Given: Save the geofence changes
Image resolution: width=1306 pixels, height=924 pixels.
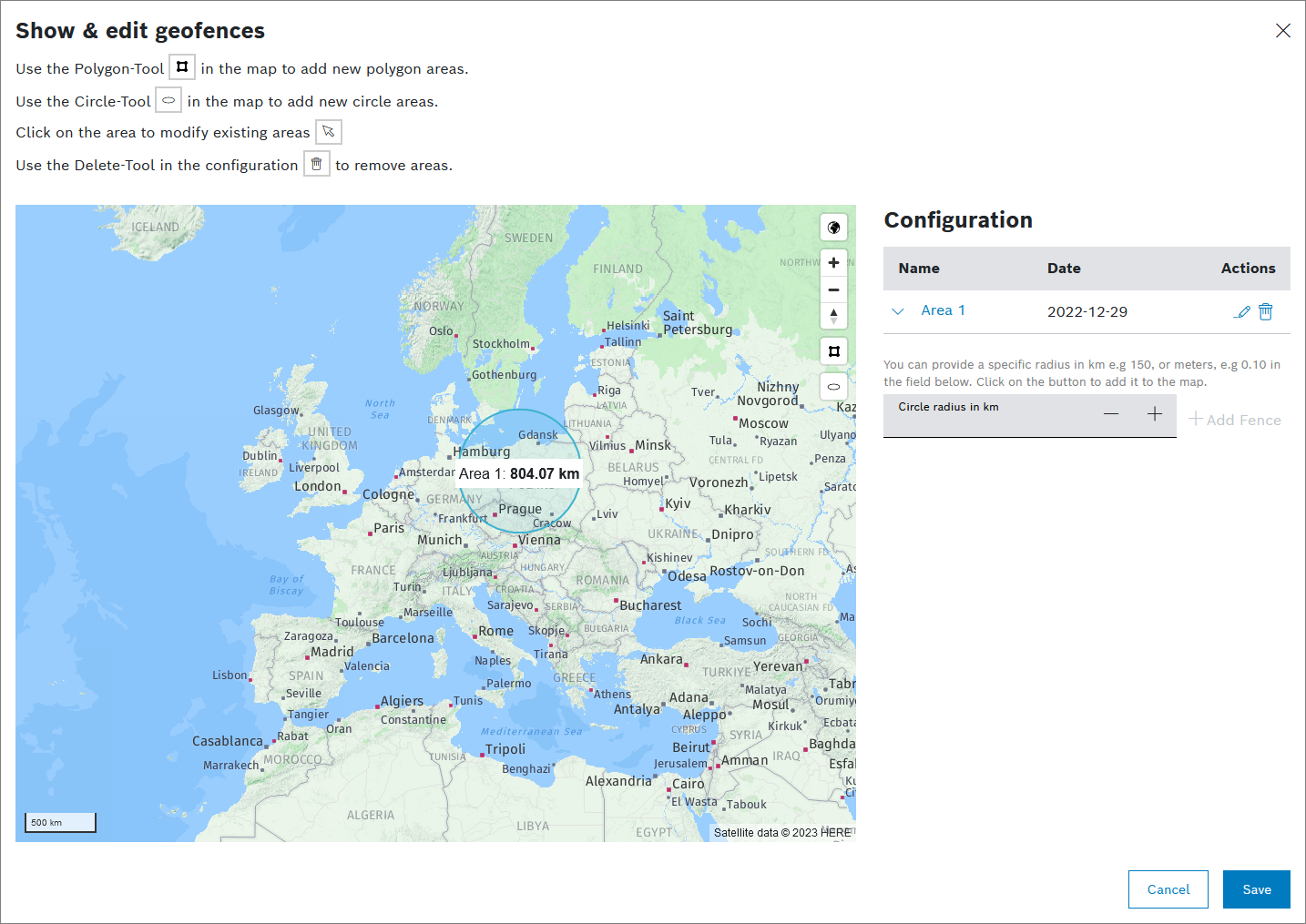Looking at the screenshot, I should point(1256,889).
